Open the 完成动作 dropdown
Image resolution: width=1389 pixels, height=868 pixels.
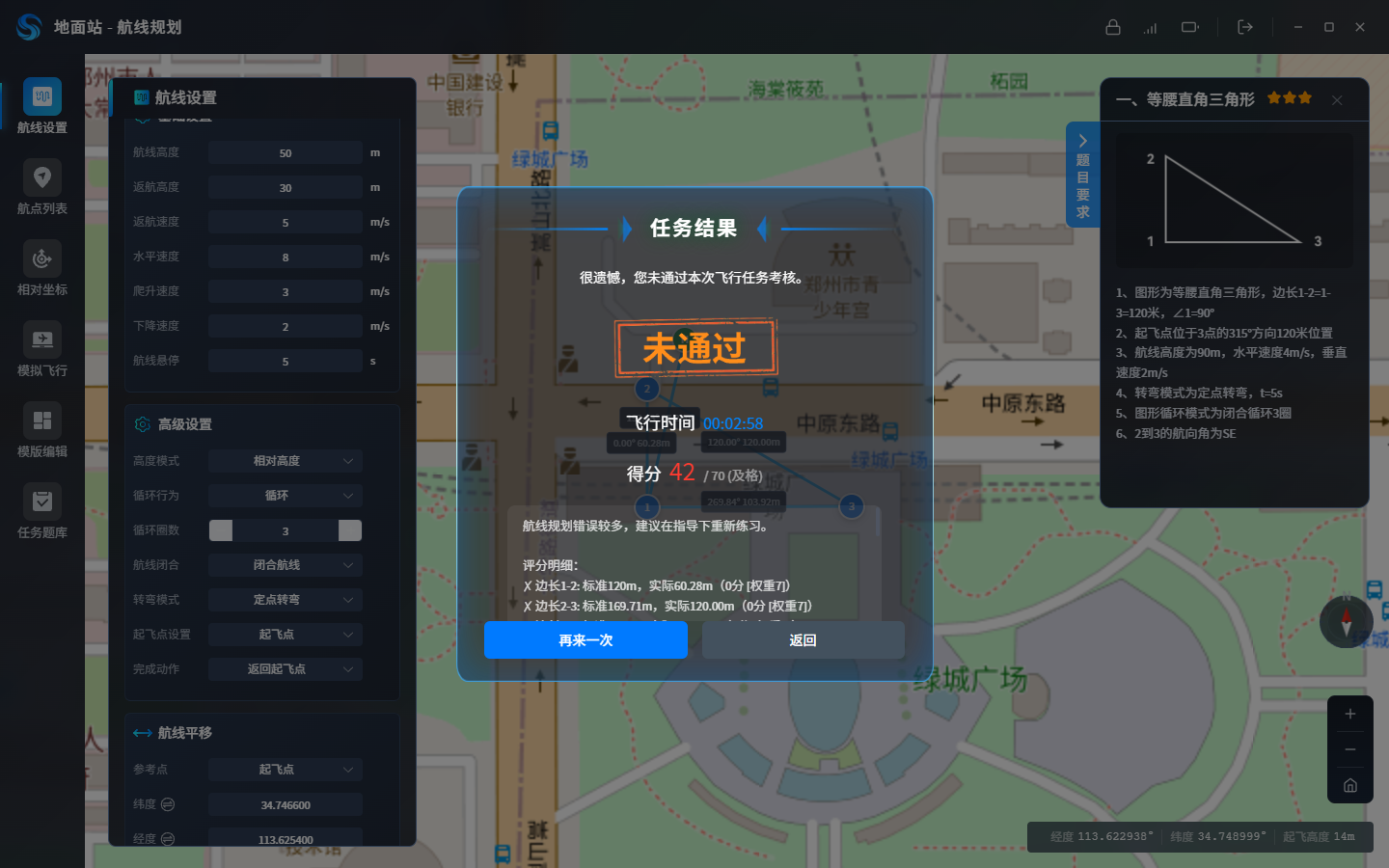[x=286, y=669]
